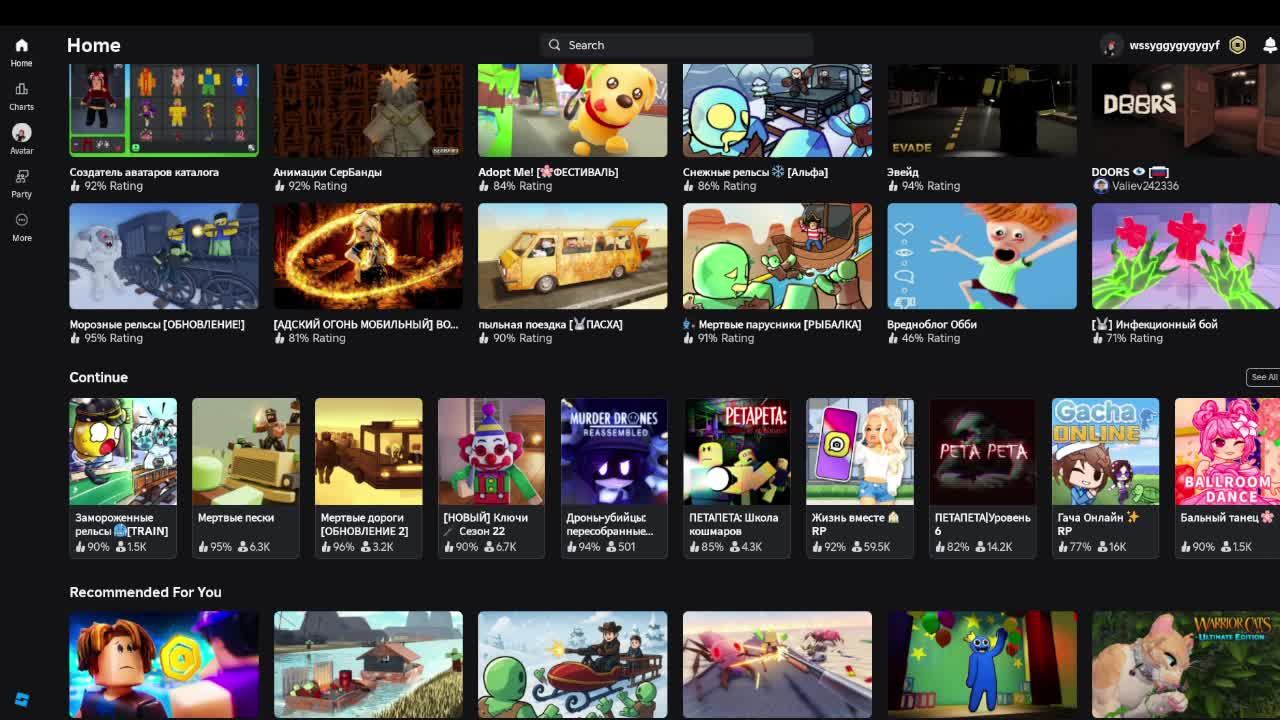Open Инфекционный бой game thumbnail
This screenshot has height=720, width=1280.
[1186, 256]
